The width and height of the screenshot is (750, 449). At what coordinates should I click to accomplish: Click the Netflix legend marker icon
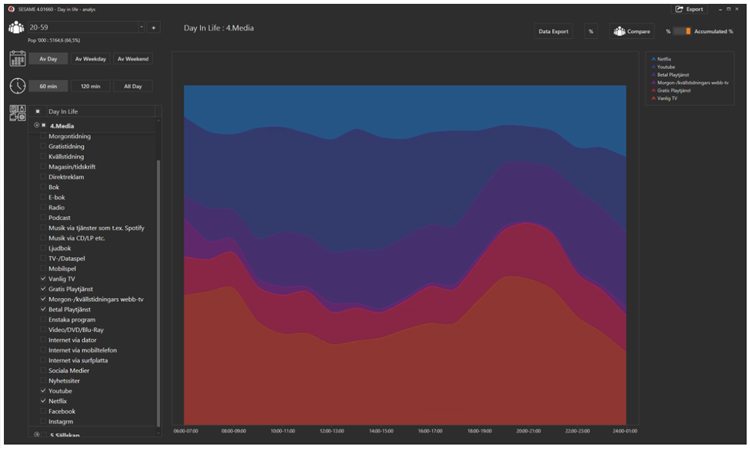coord(654,59)
